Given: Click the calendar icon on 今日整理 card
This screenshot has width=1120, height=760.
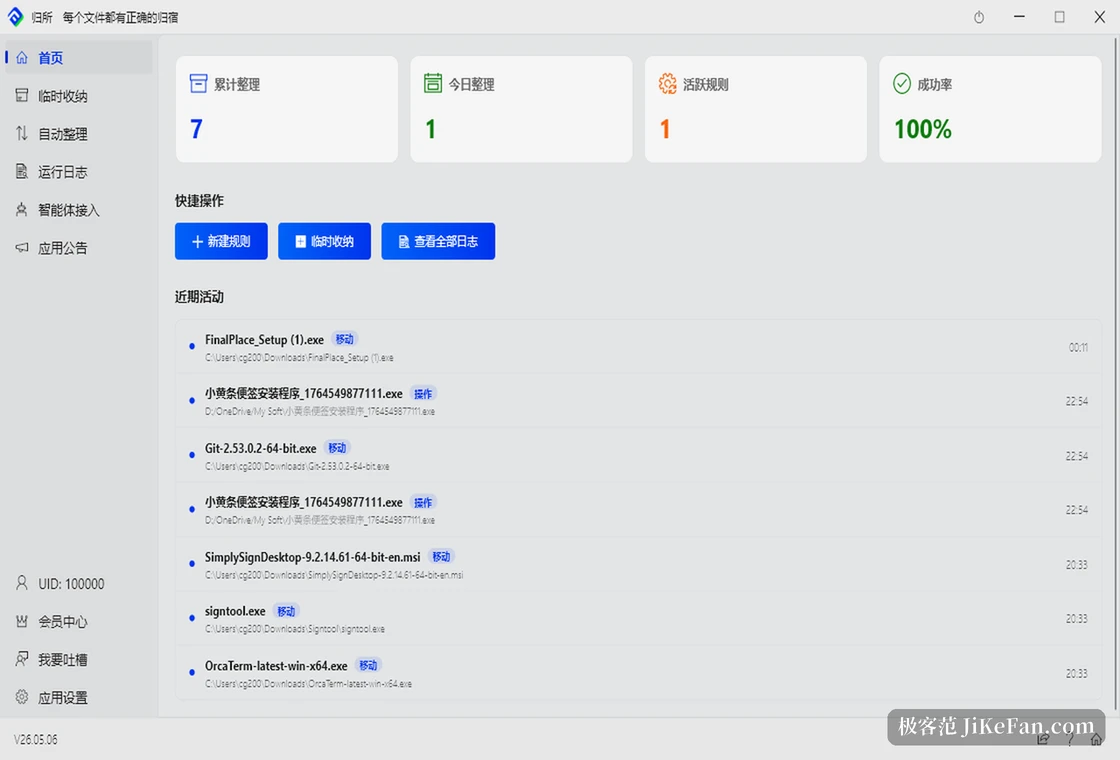Looking at the screenshot, I should point(433,83).
